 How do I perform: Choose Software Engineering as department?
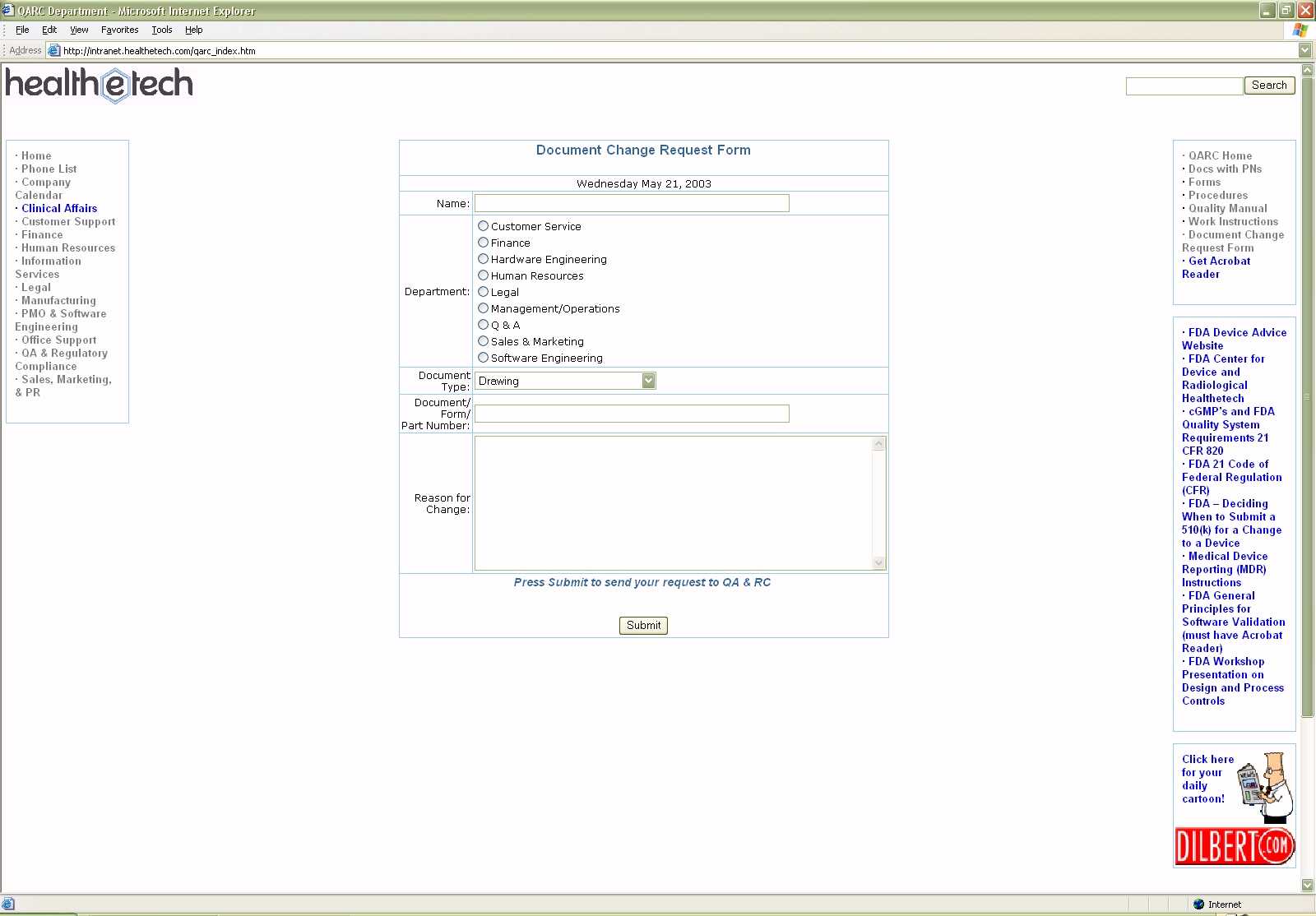(484, 358)
